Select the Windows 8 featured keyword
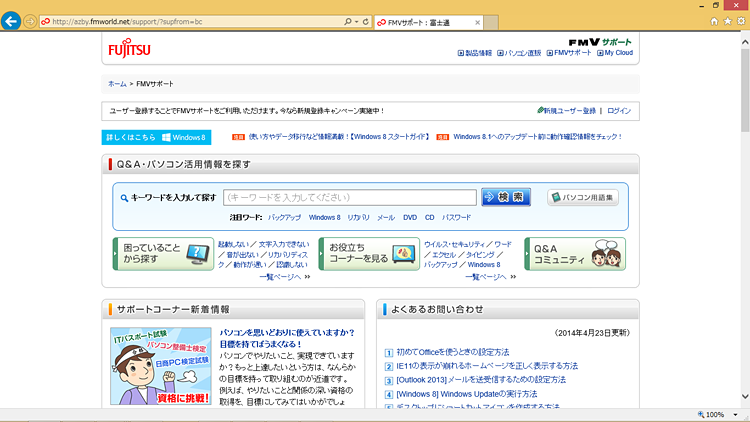 point(324,217)
